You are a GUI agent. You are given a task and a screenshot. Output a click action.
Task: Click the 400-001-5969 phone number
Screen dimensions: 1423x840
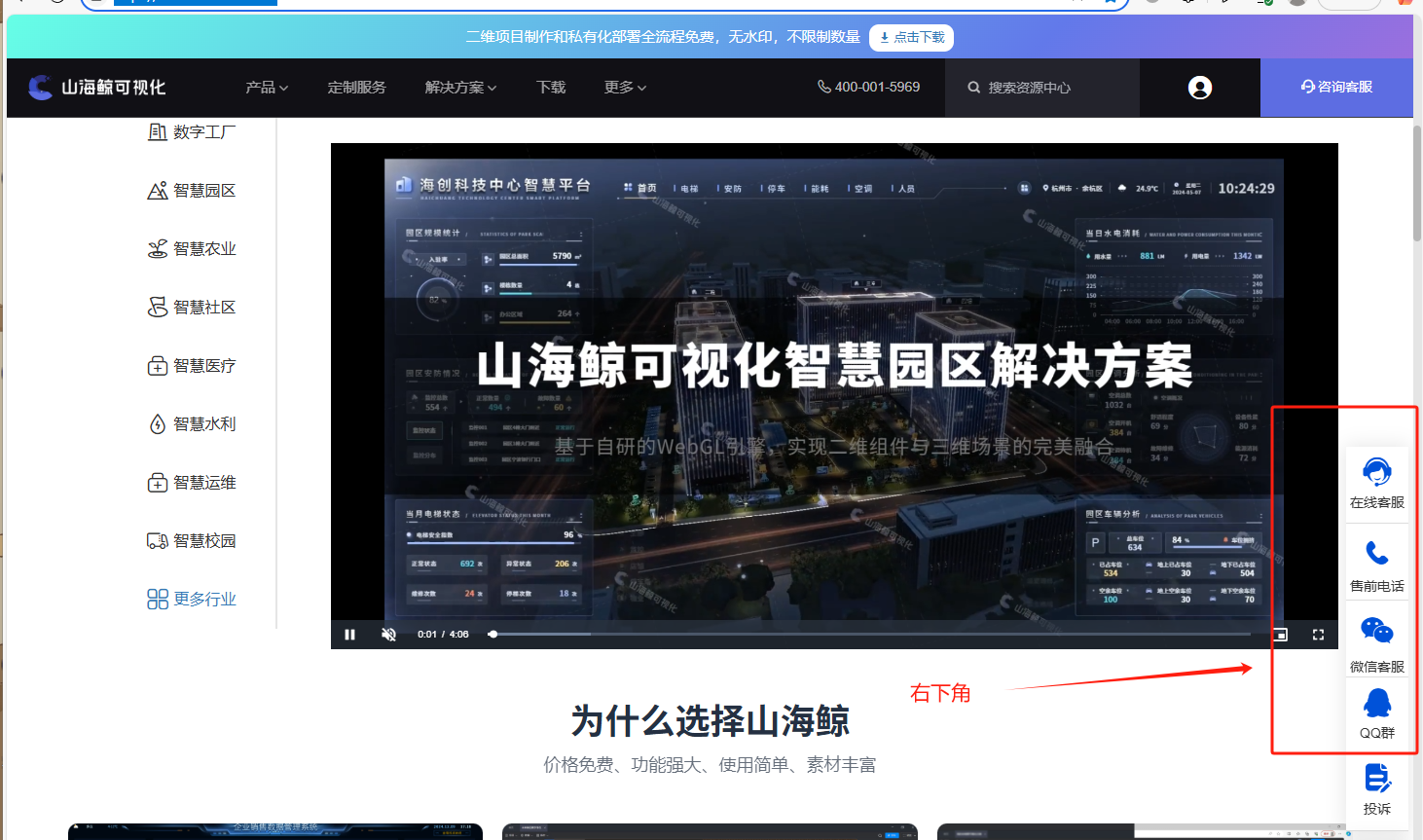tap(877, 87)
